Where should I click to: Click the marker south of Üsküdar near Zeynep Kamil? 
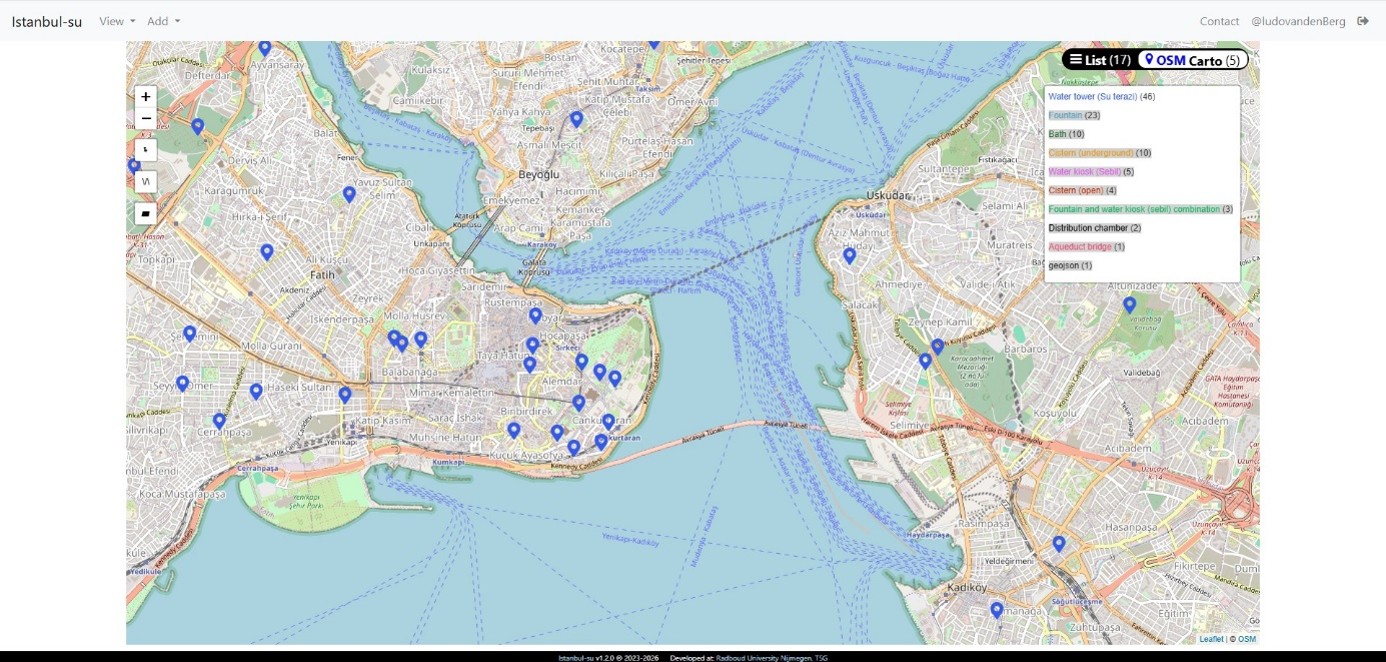pos(937,346)
